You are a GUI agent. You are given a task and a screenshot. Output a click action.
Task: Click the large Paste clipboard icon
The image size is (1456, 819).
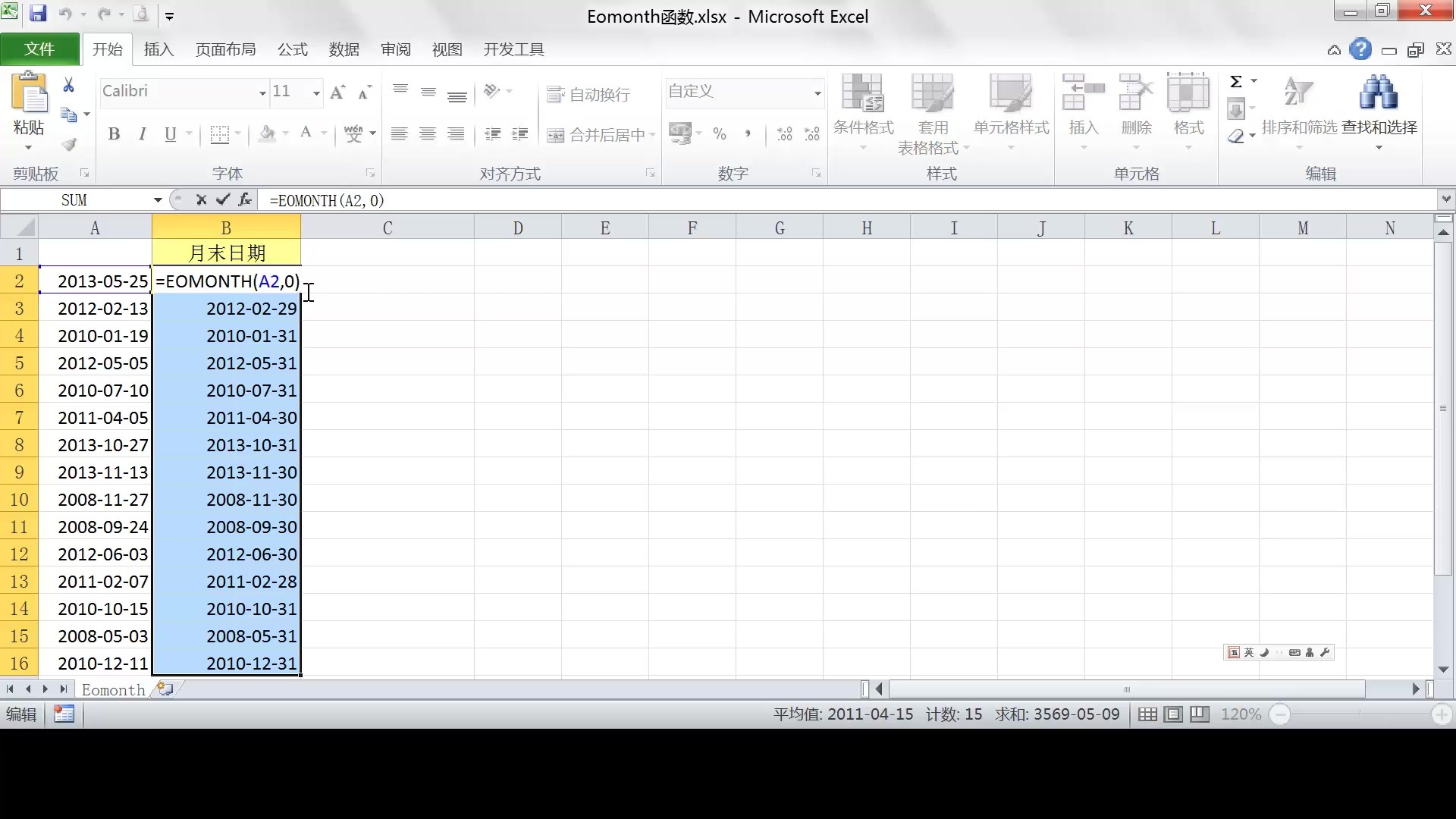30,93
